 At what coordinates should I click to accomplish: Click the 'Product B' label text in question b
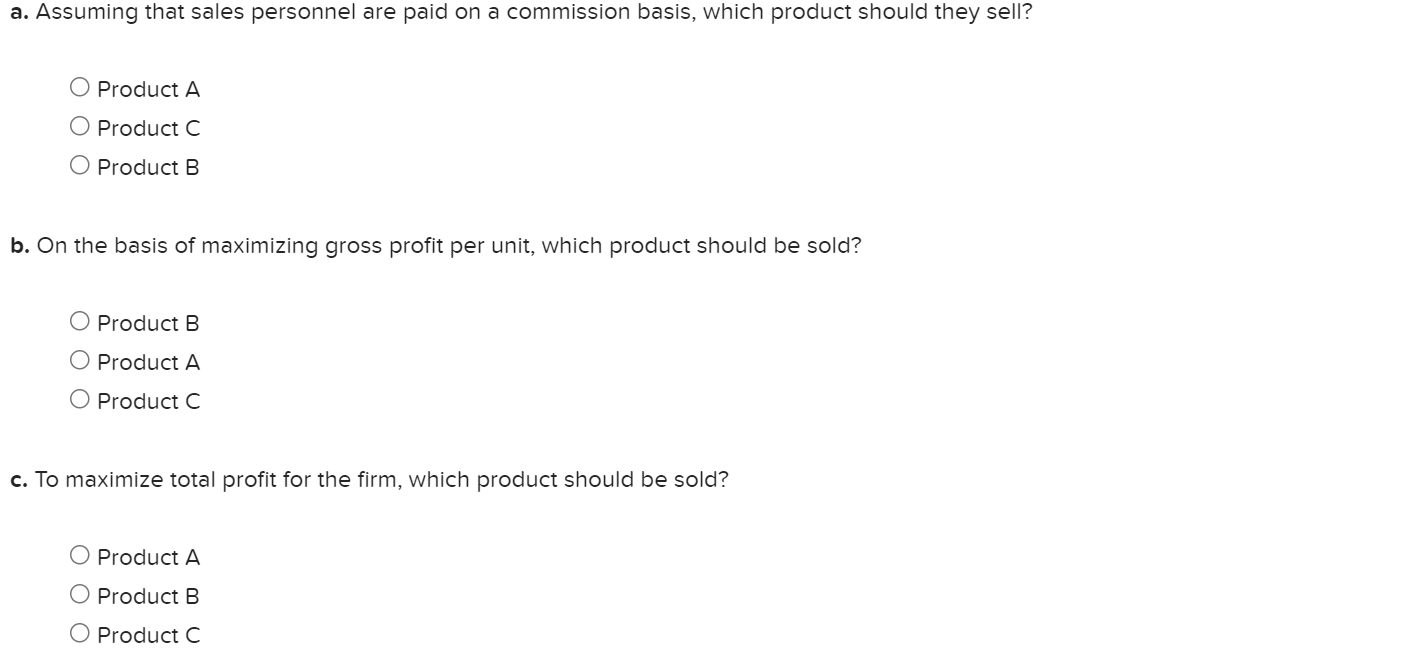coord(149,323)
